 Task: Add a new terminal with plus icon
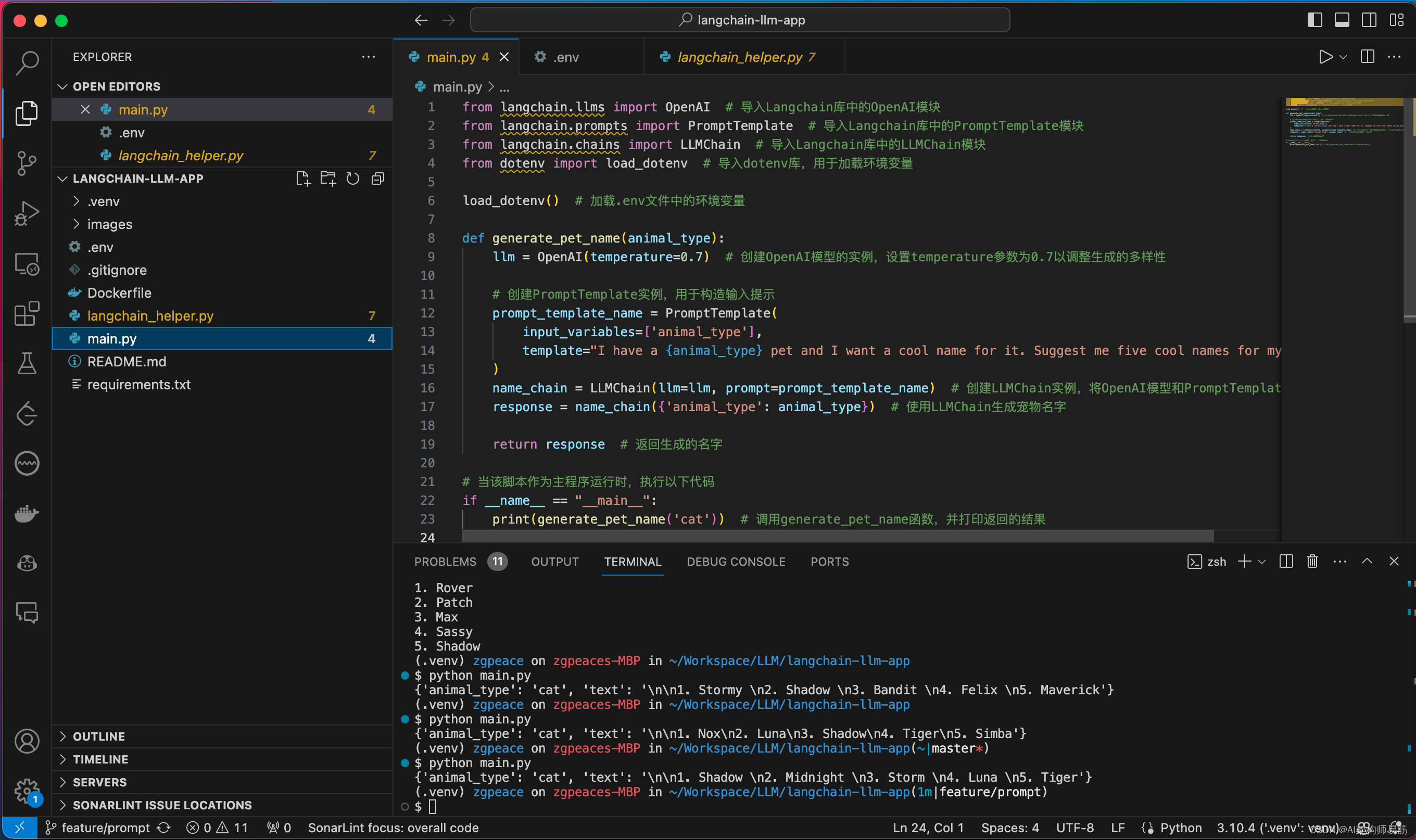[1244, 561]
